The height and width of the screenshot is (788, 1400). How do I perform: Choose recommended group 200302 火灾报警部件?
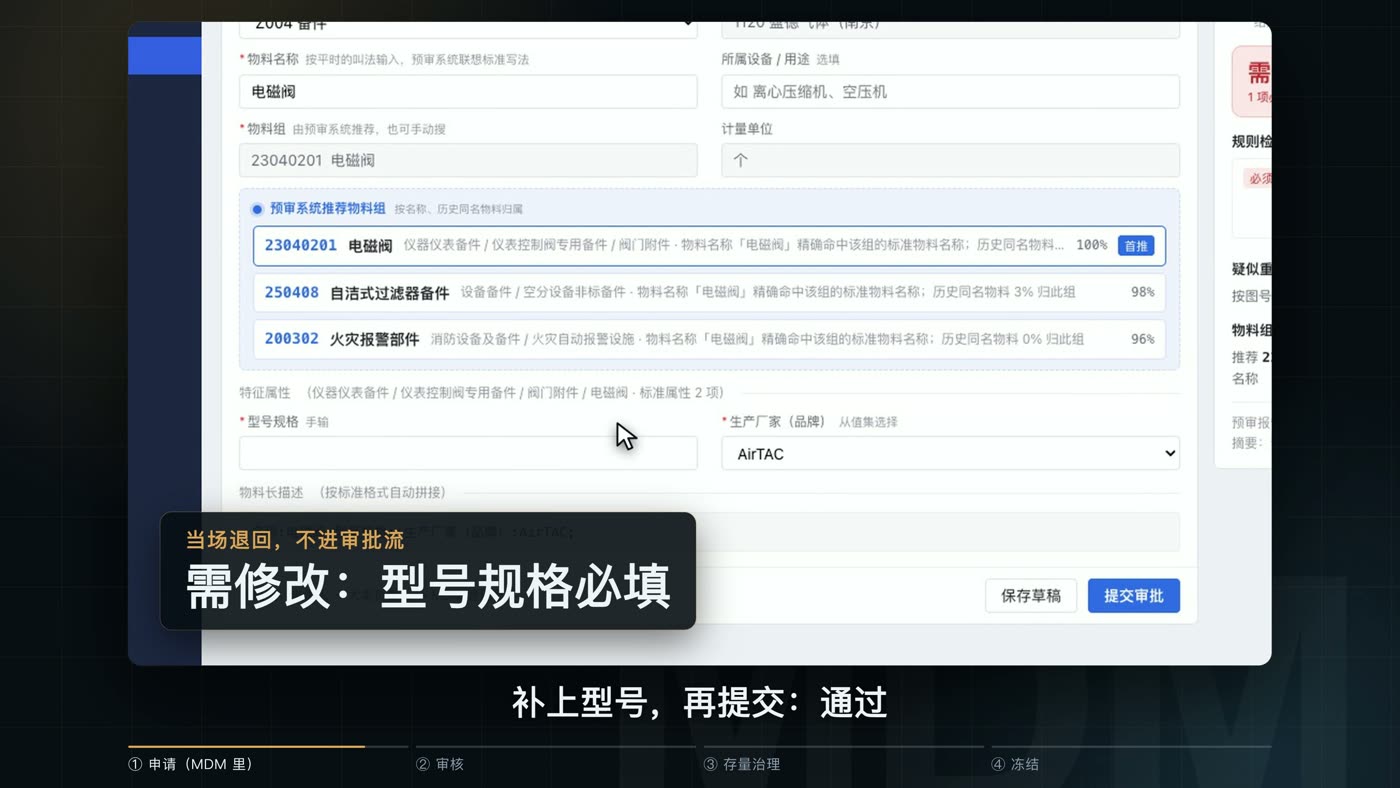(x=709, y=339)
